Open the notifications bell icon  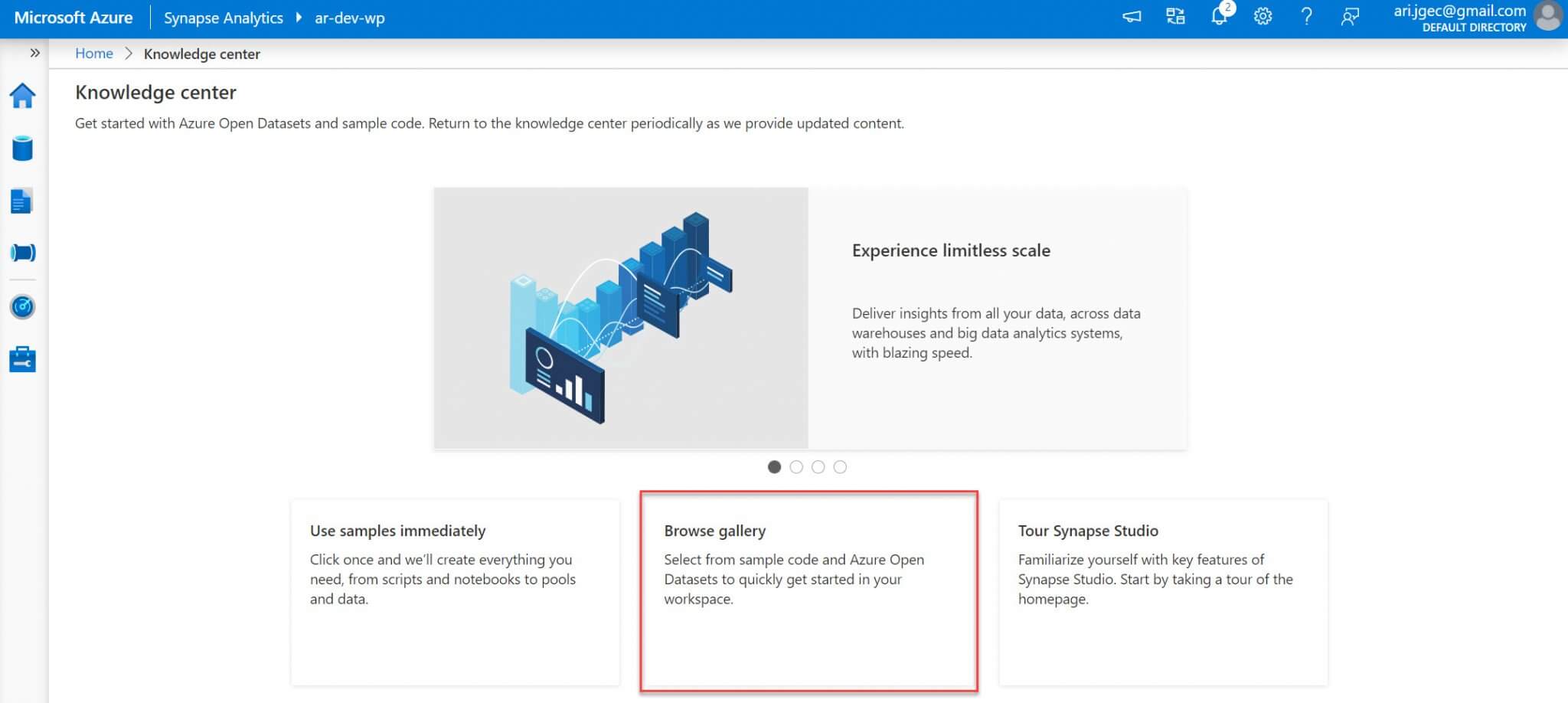[1219, 17]
